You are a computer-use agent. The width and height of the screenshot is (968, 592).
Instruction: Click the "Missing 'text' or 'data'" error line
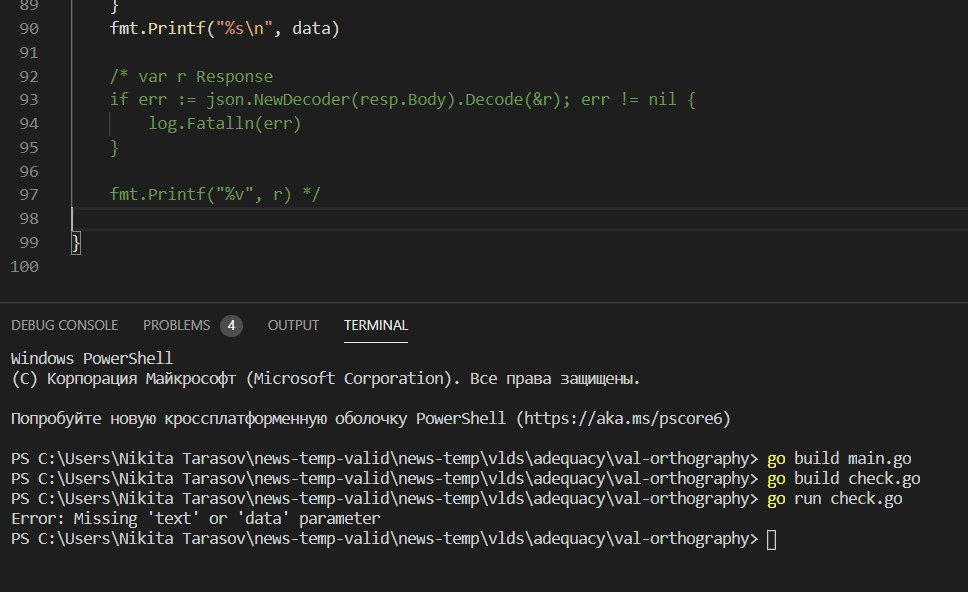coord(195,519)
